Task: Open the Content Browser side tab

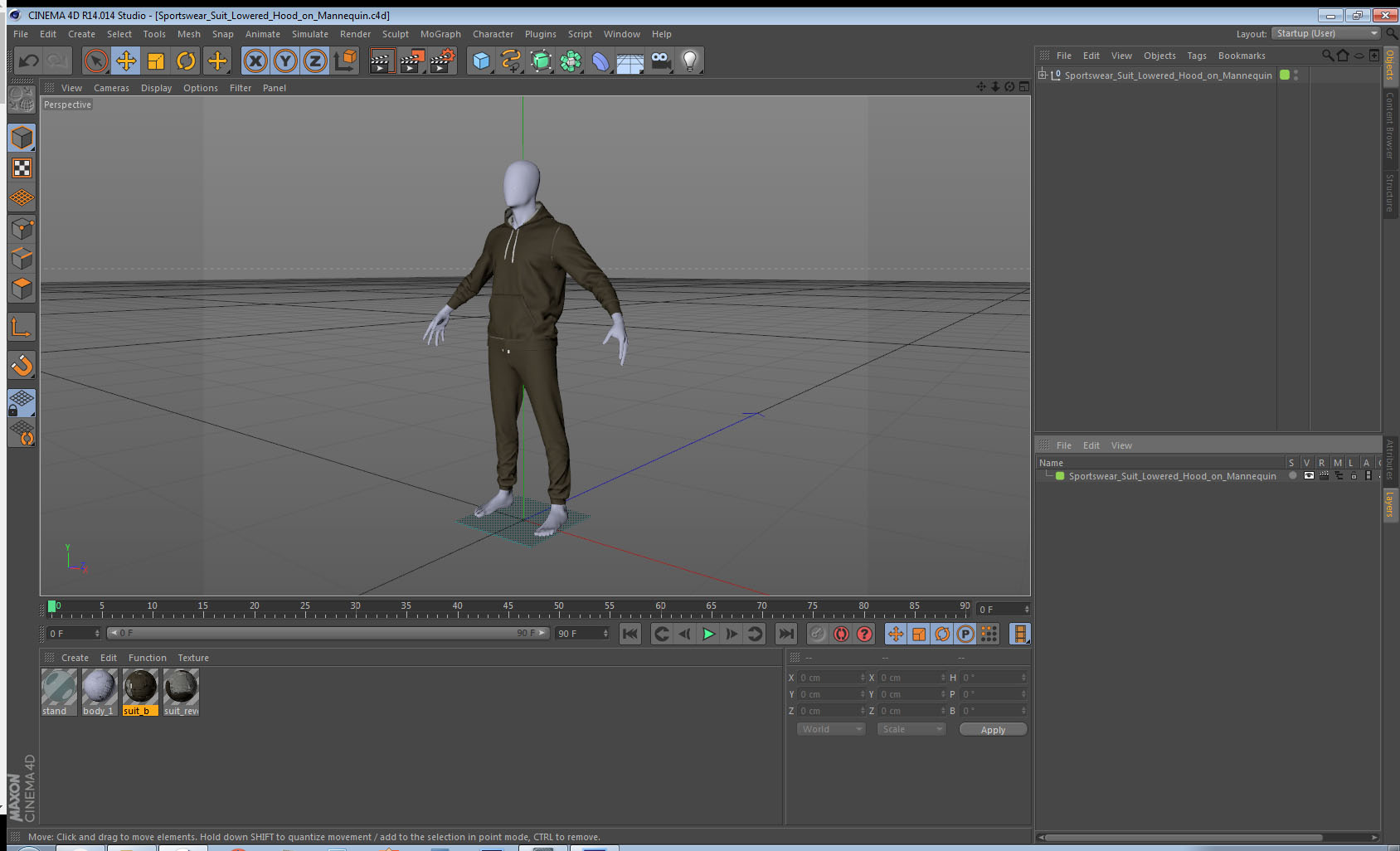Action: pyautogui.click(x=1390, y=125)
